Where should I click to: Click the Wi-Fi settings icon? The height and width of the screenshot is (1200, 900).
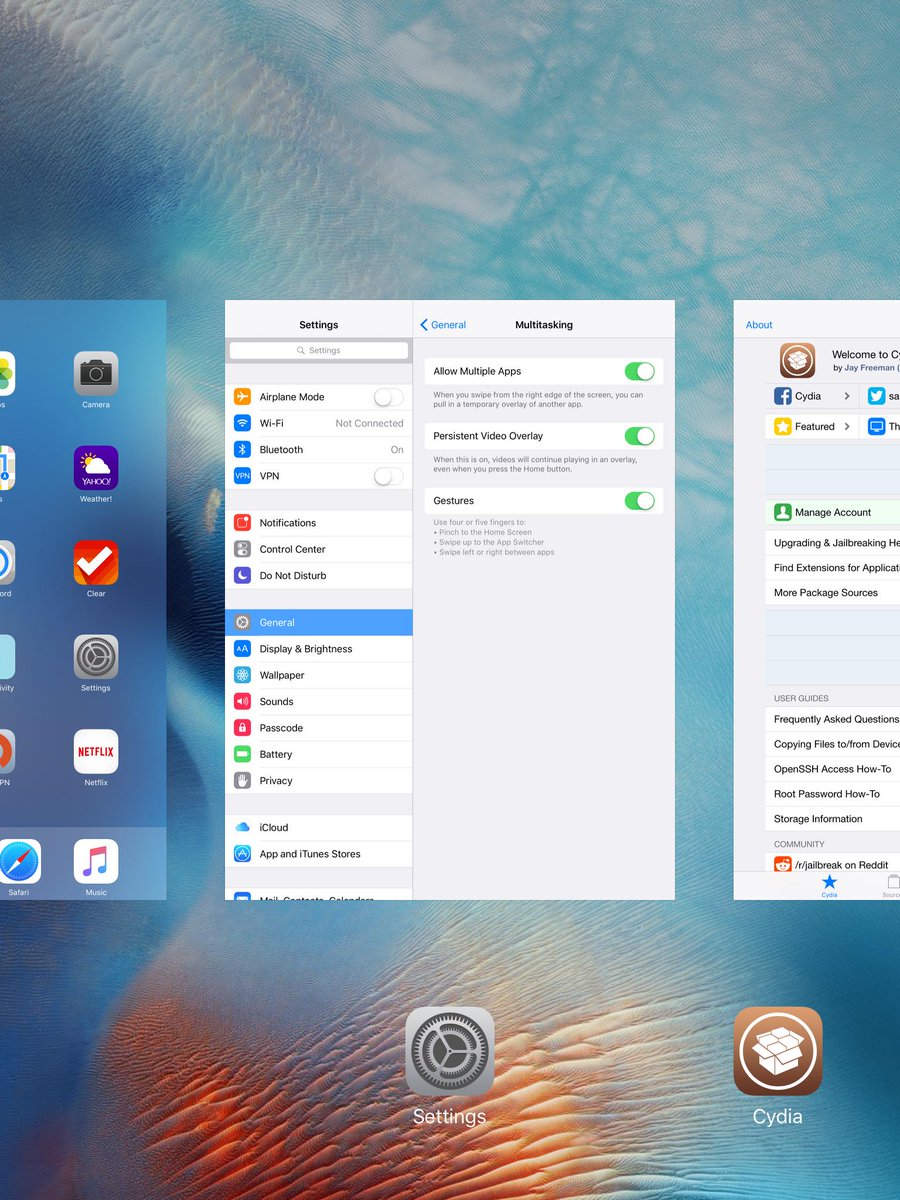coord(242,423)
